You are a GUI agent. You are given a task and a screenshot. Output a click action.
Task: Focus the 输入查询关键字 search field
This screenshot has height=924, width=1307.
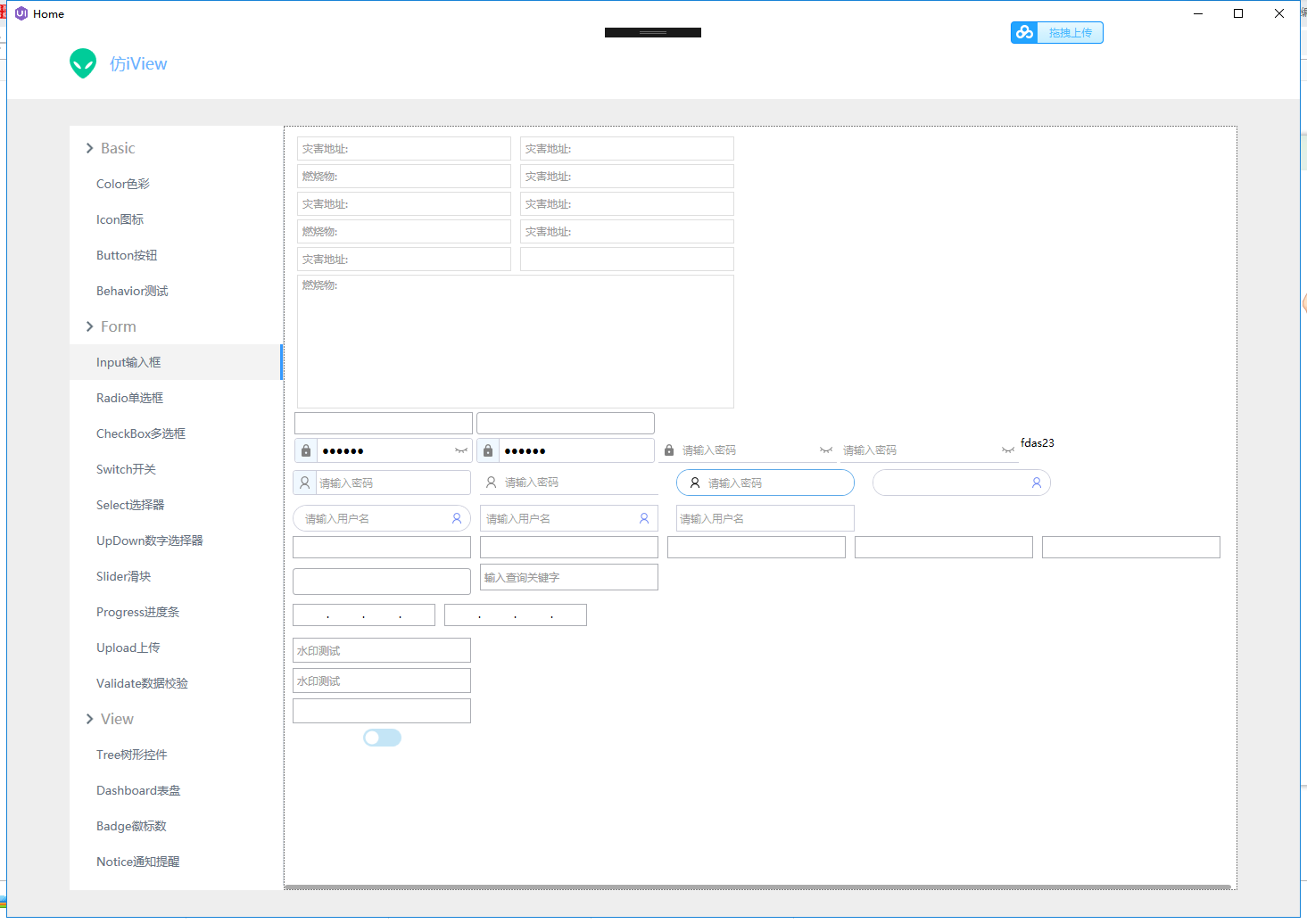tap(569, 577)
